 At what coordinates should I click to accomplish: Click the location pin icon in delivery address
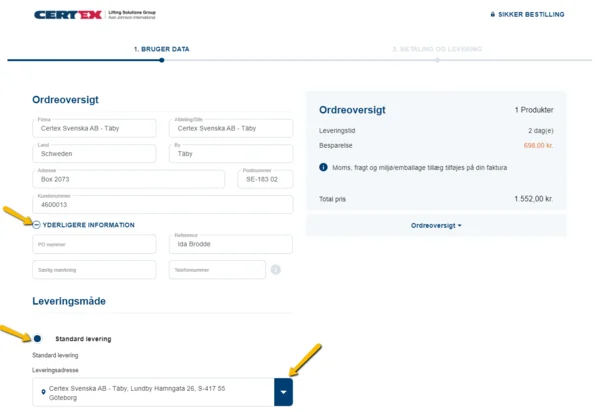[43, 392]
